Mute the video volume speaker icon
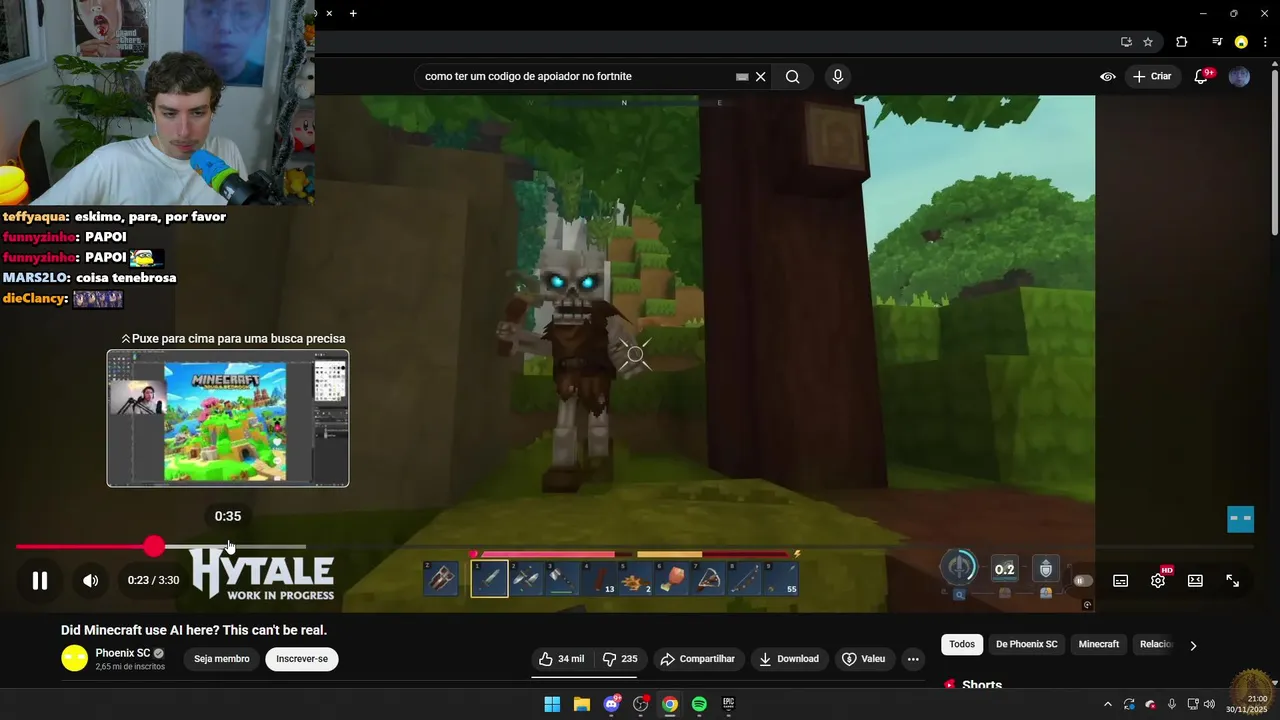Viewport: 1280px width, 720px height. [x=90, y=580]
